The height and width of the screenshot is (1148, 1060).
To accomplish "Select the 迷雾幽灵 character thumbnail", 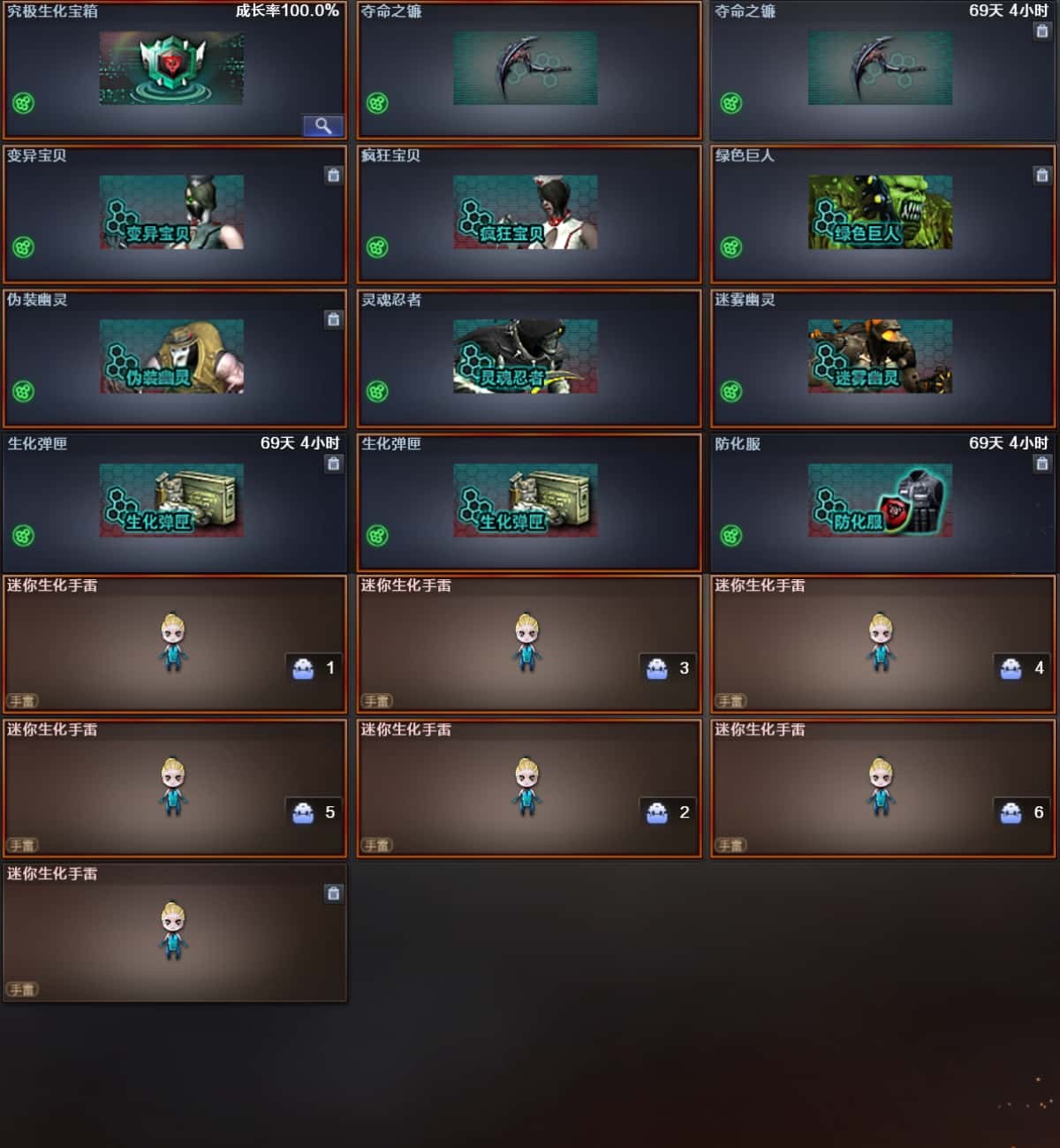I will (880, 357).
